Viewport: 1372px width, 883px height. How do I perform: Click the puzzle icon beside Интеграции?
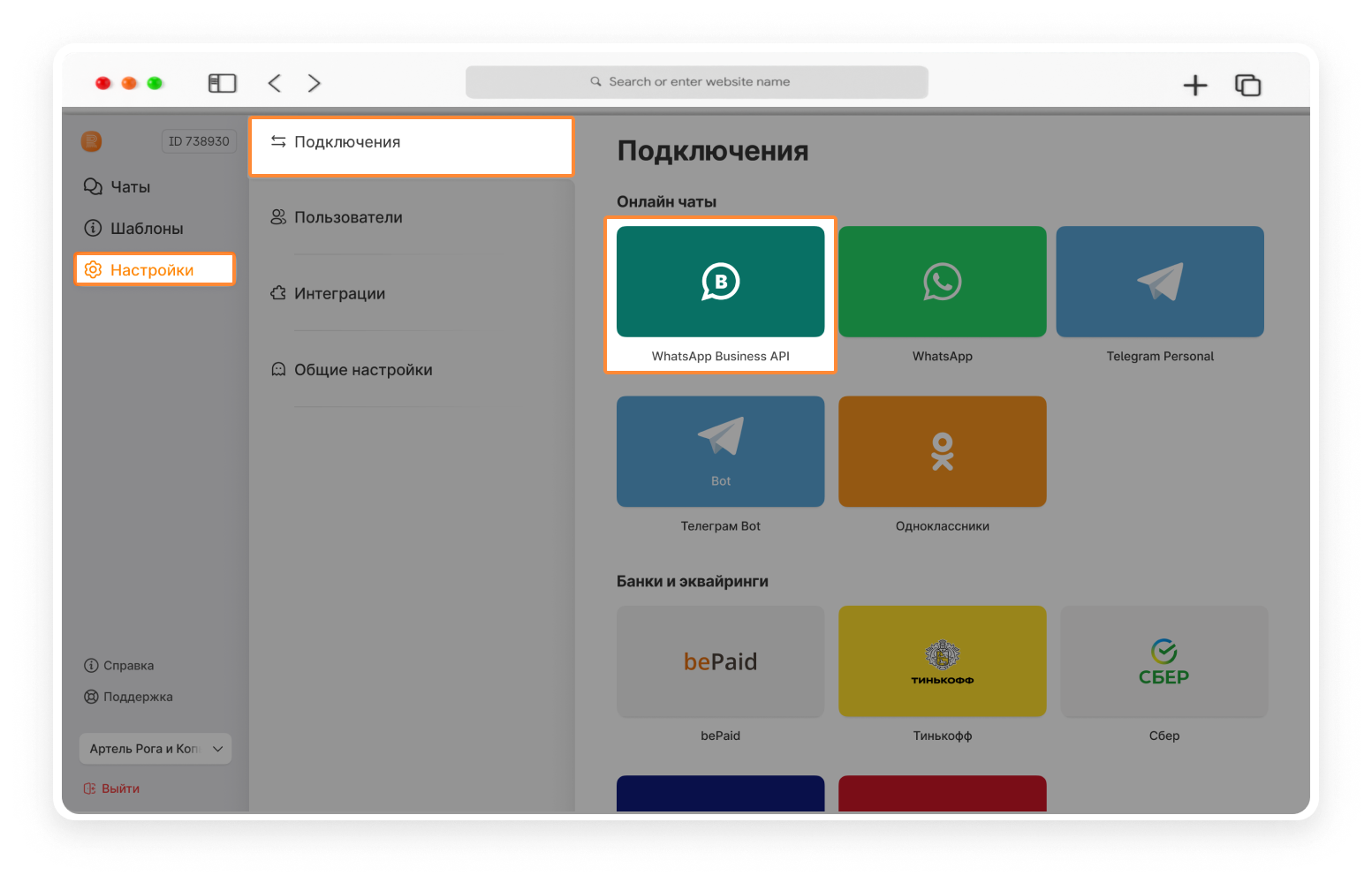(278, 293)
